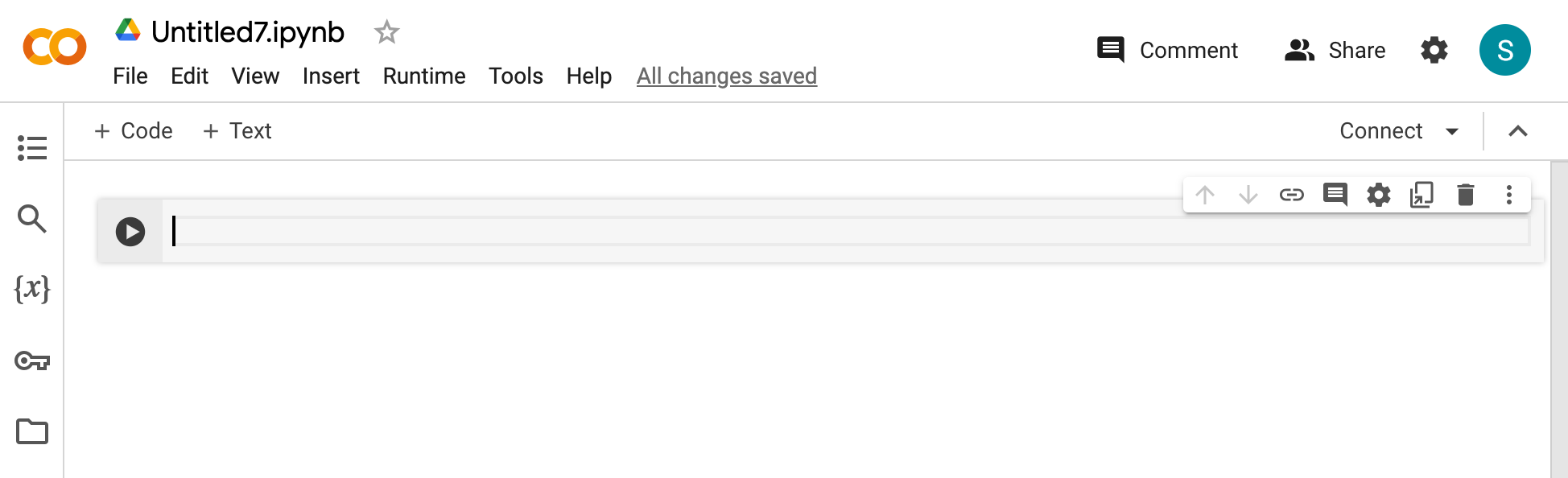This screenshot has height=478, width=1568.
Task: Collapse the header with the chevron
Action: (x=1517, y=131)
